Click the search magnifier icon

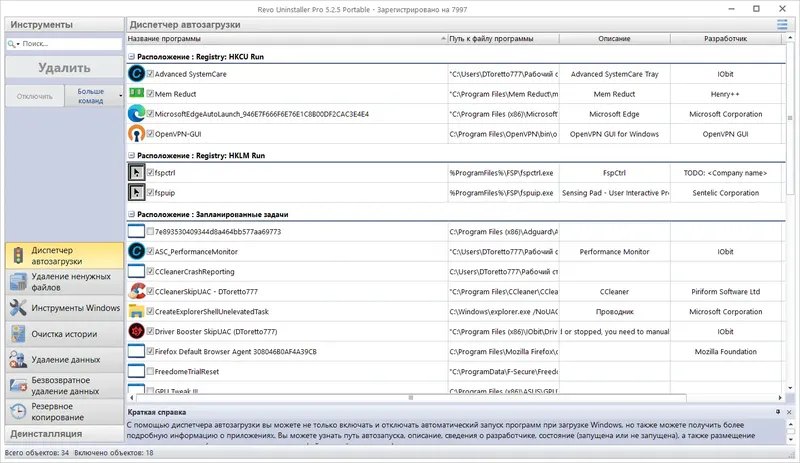(x=11, y=44)
